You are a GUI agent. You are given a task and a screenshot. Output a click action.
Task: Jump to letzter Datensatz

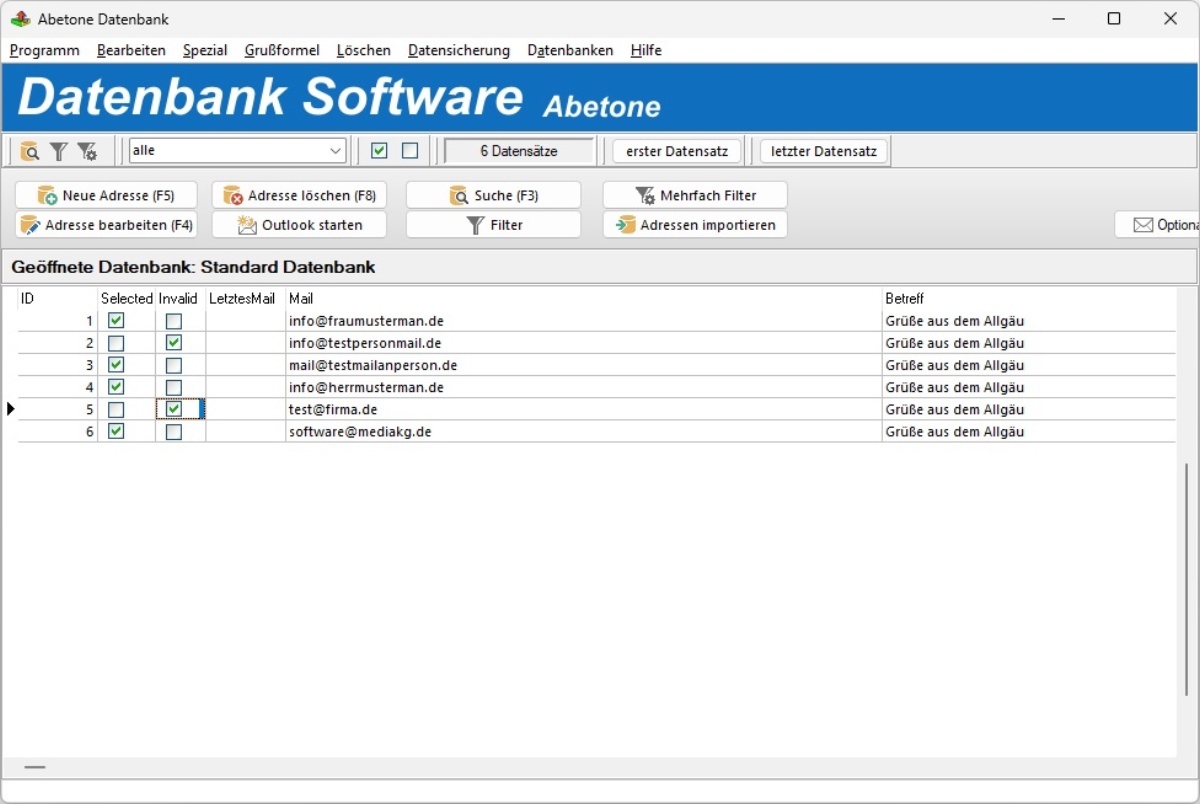coord(824,151)
